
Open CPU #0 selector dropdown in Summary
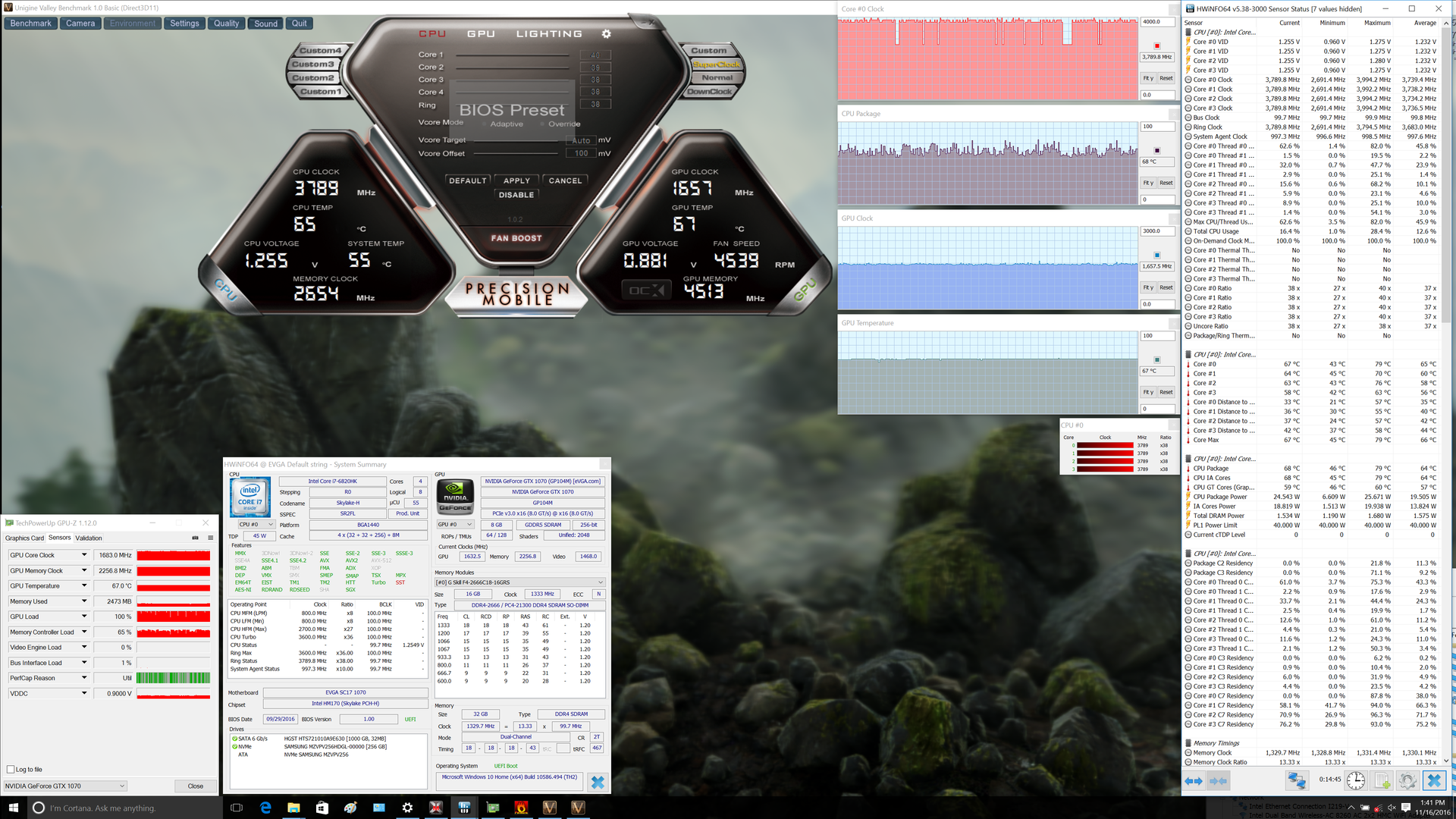click(256, 525)
